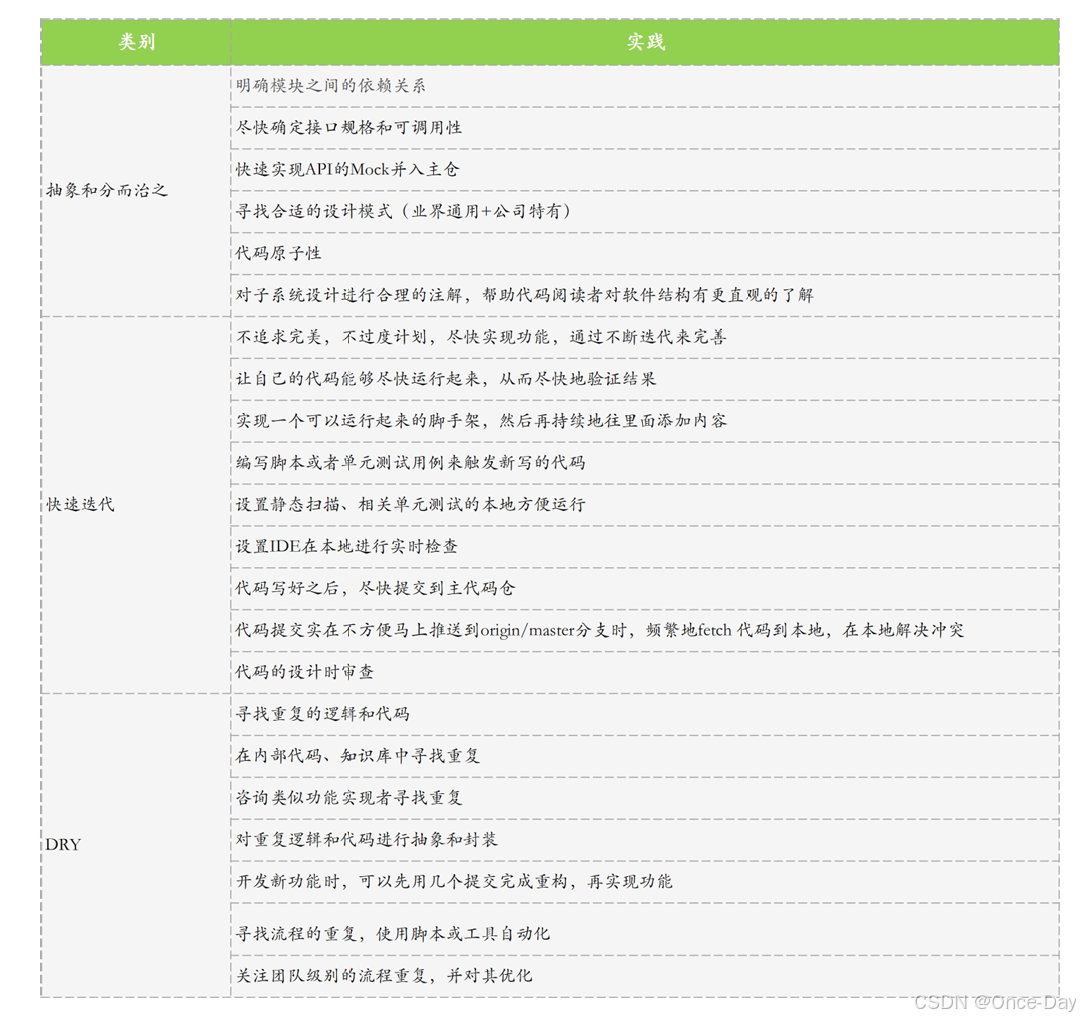Select row 在内部代码、知识库中寻找重复
The width and height of the screenshot is (1080, 1019).
pyautogui.click(x=645, y=756)
